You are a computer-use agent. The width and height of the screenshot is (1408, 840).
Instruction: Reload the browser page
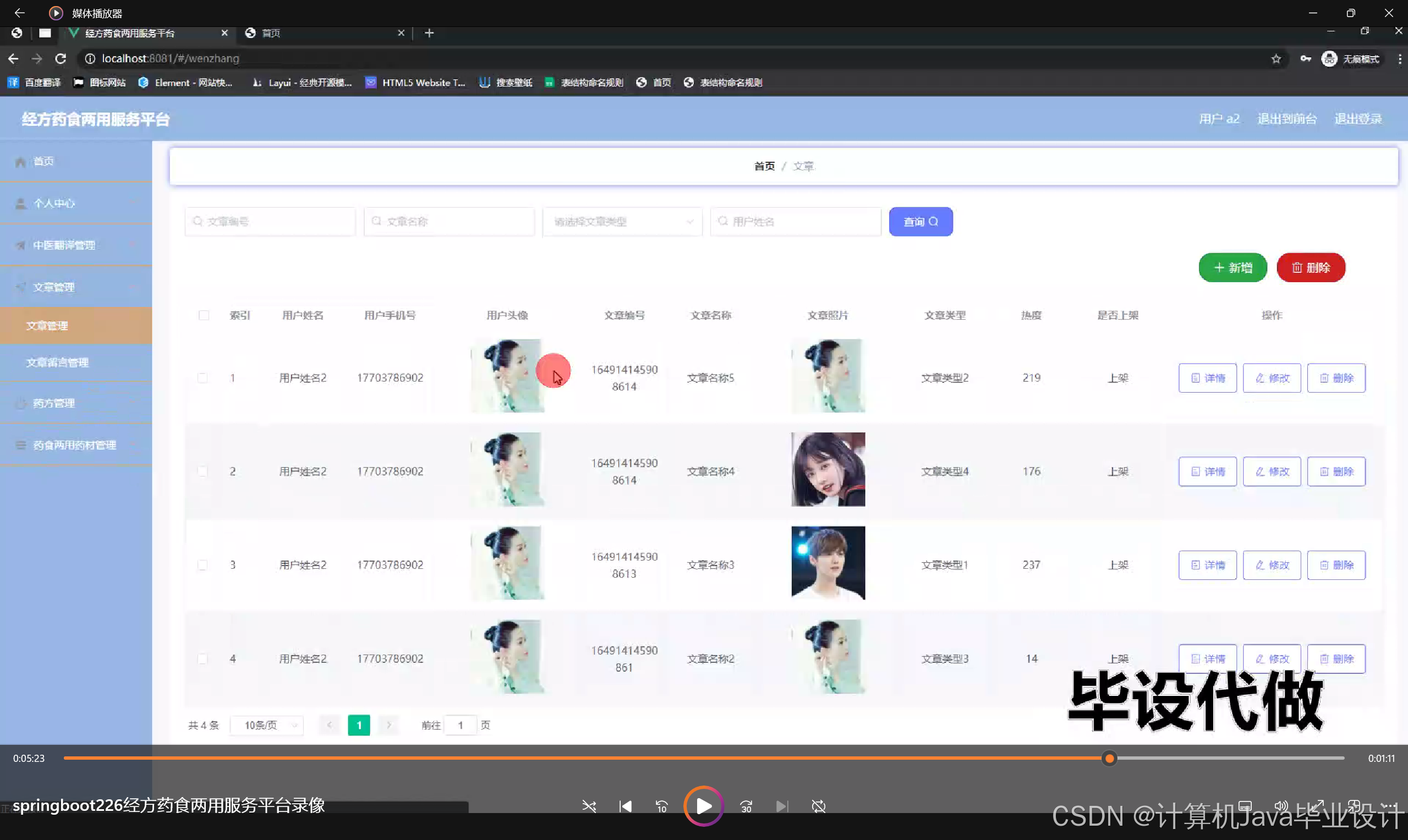coord(61,58)
